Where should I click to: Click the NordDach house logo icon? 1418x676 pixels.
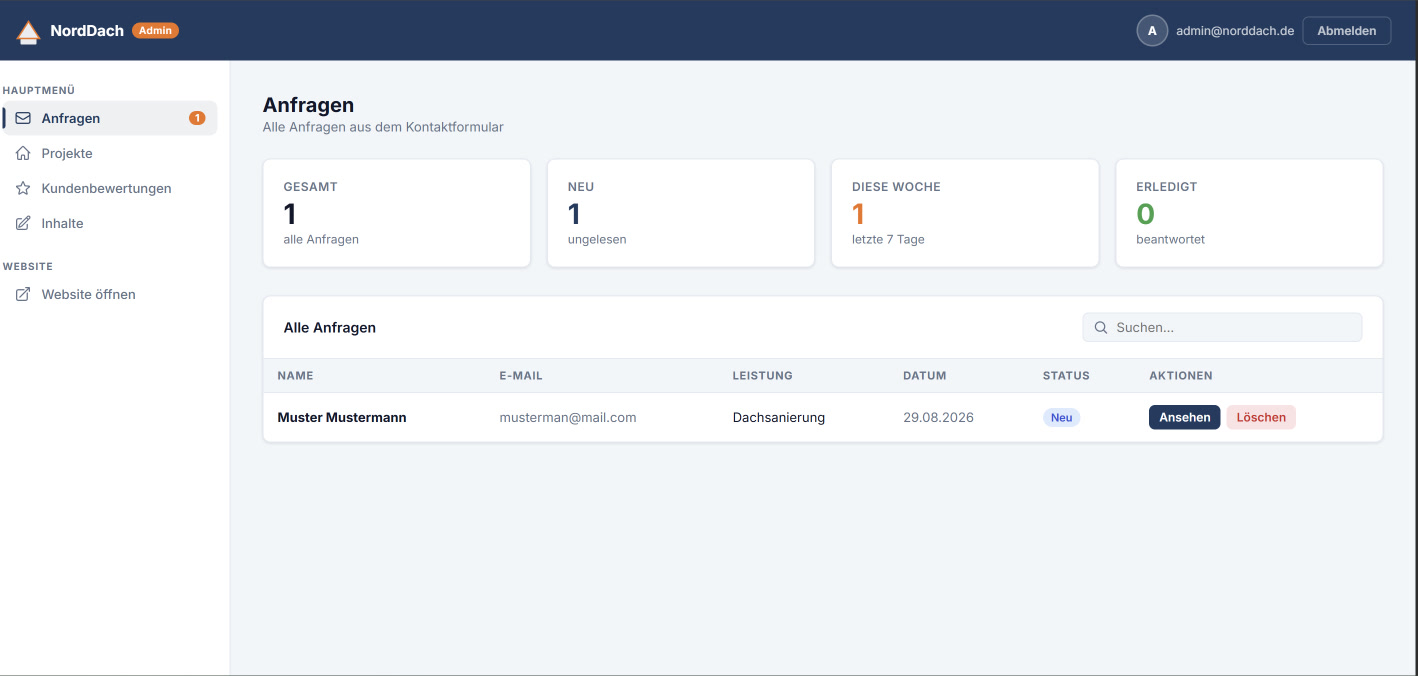point(29,32)
